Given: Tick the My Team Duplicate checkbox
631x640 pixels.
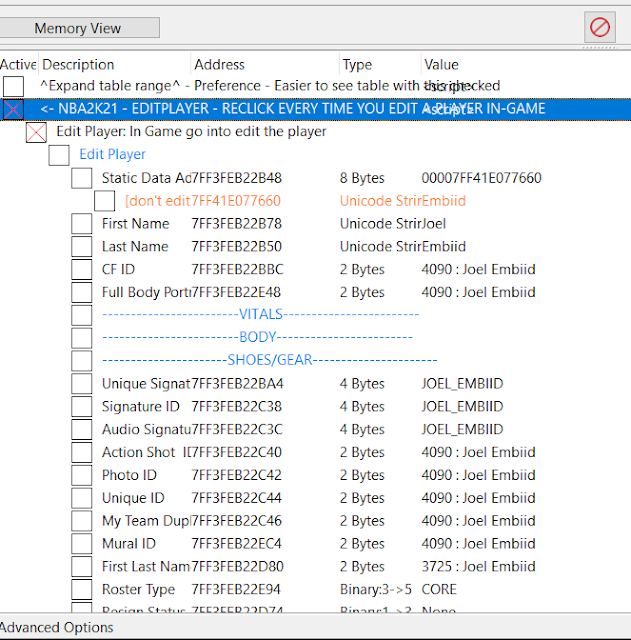Looking at the screenshot, I should (x=82, y=521).
